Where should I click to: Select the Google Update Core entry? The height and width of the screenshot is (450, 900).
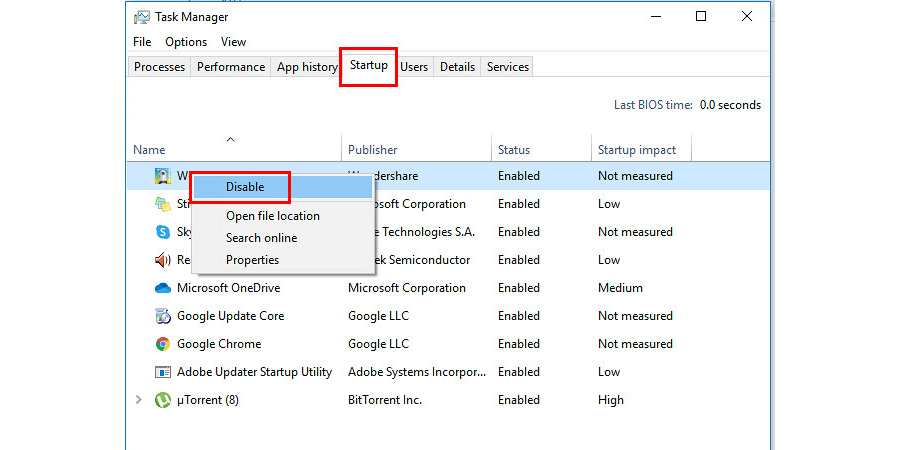(230, 316)
